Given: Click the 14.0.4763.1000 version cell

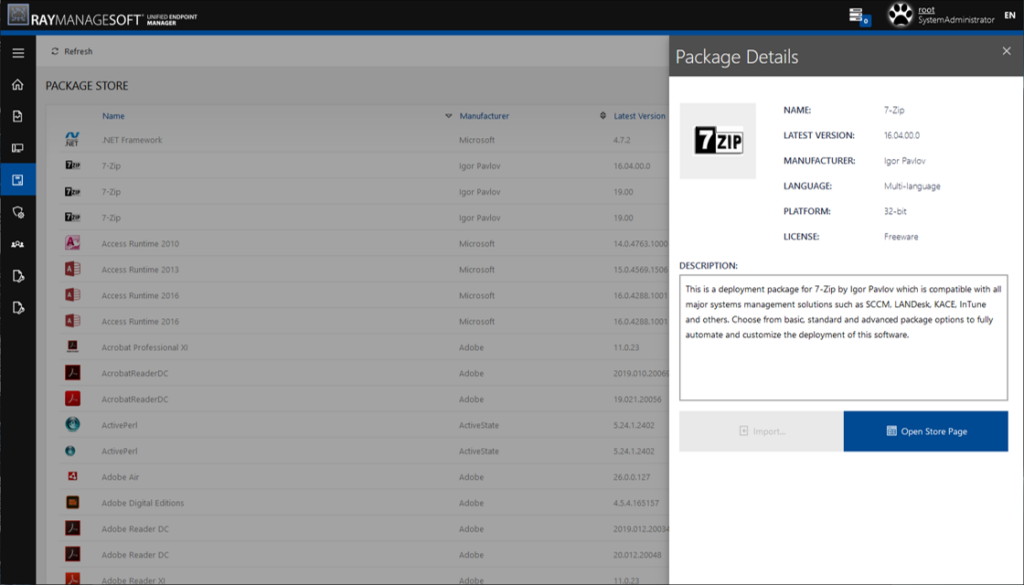Looking at the screenshot, I should pos(641,244).
